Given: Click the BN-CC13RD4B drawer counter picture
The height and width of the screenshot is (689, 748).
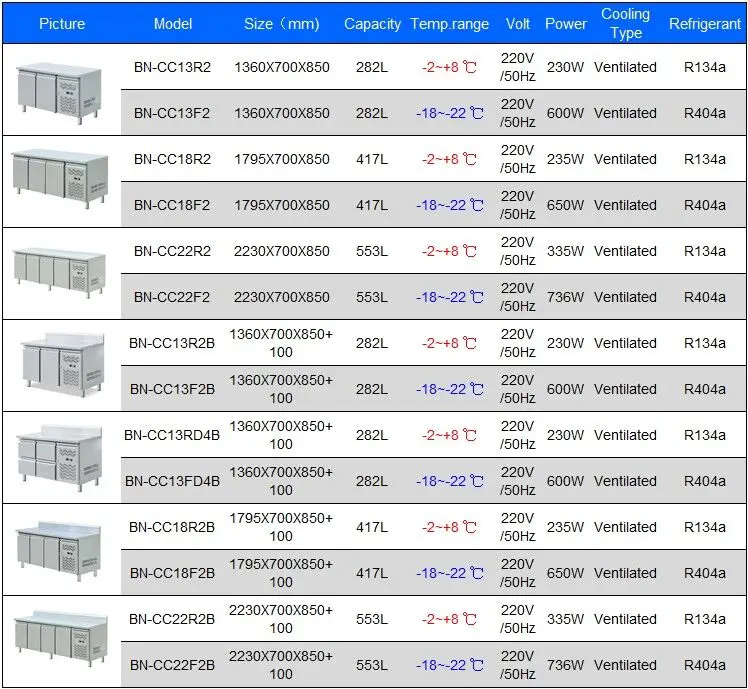Looking at the screenshot, I should coord(59,458).
